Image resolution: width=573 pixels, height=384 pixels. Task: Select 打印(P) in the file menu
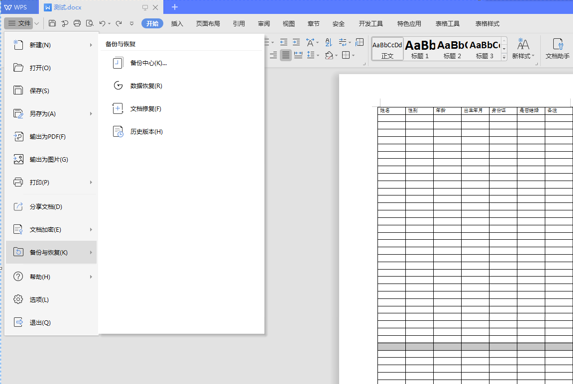(x=52, y=182)
